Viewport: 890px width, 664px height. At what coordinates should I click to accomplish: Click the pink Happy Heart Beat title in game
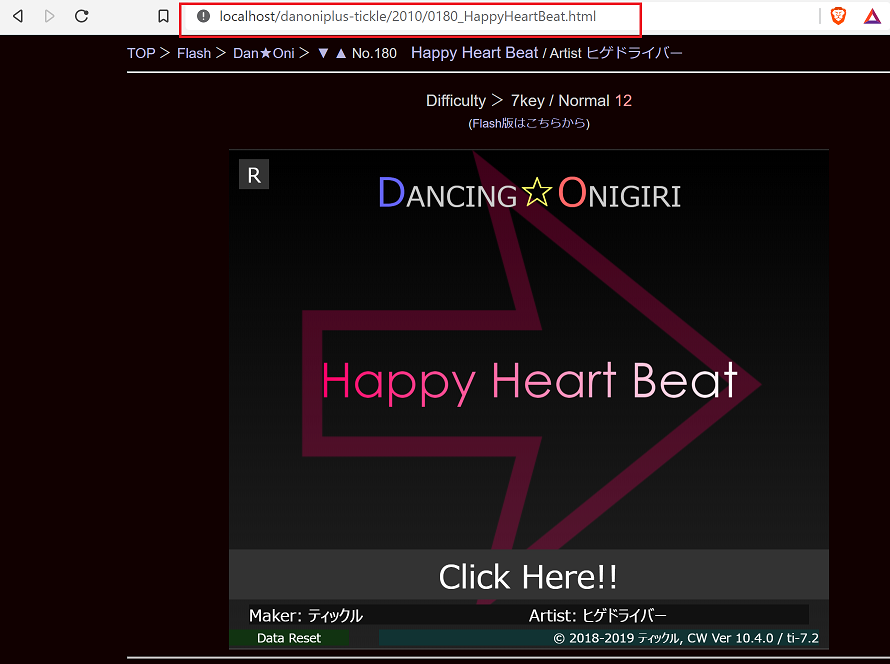[x=530, y=382]
